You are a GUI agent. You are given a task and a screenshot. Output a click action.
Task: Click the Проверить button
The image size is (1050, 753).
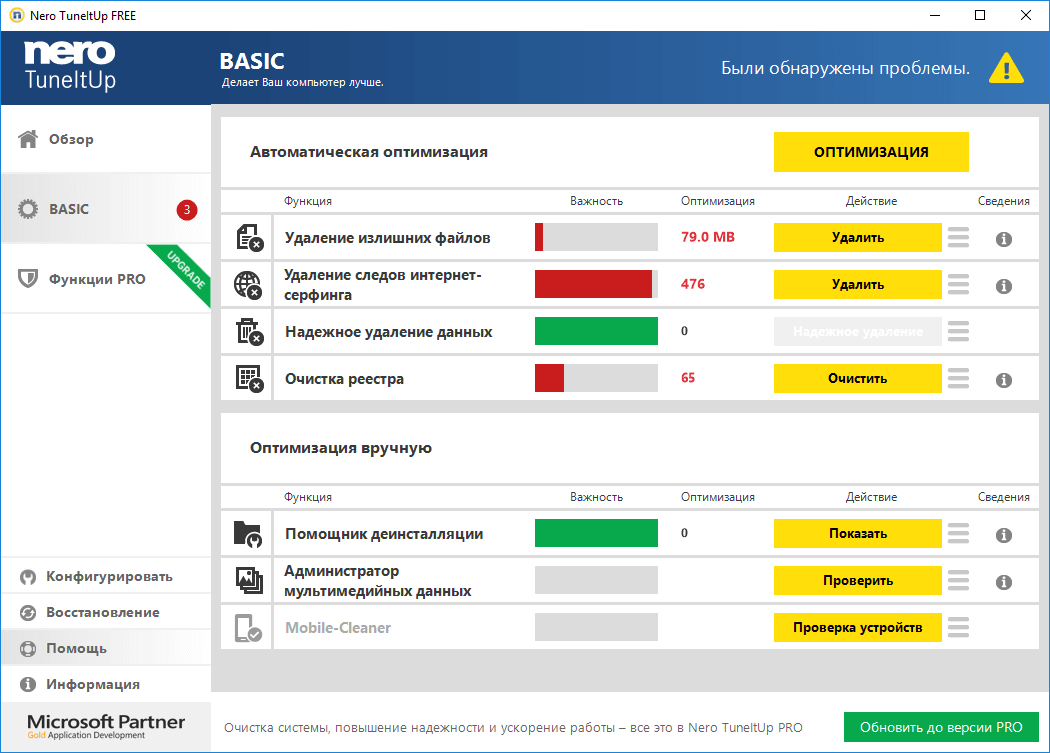(858, 581)
